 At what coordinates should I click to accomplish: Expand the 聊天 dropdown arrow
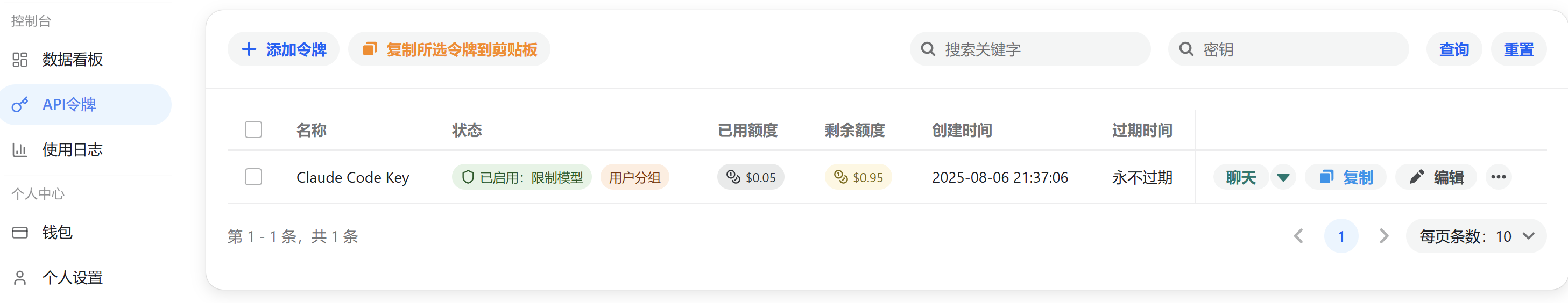[1283, 177]
